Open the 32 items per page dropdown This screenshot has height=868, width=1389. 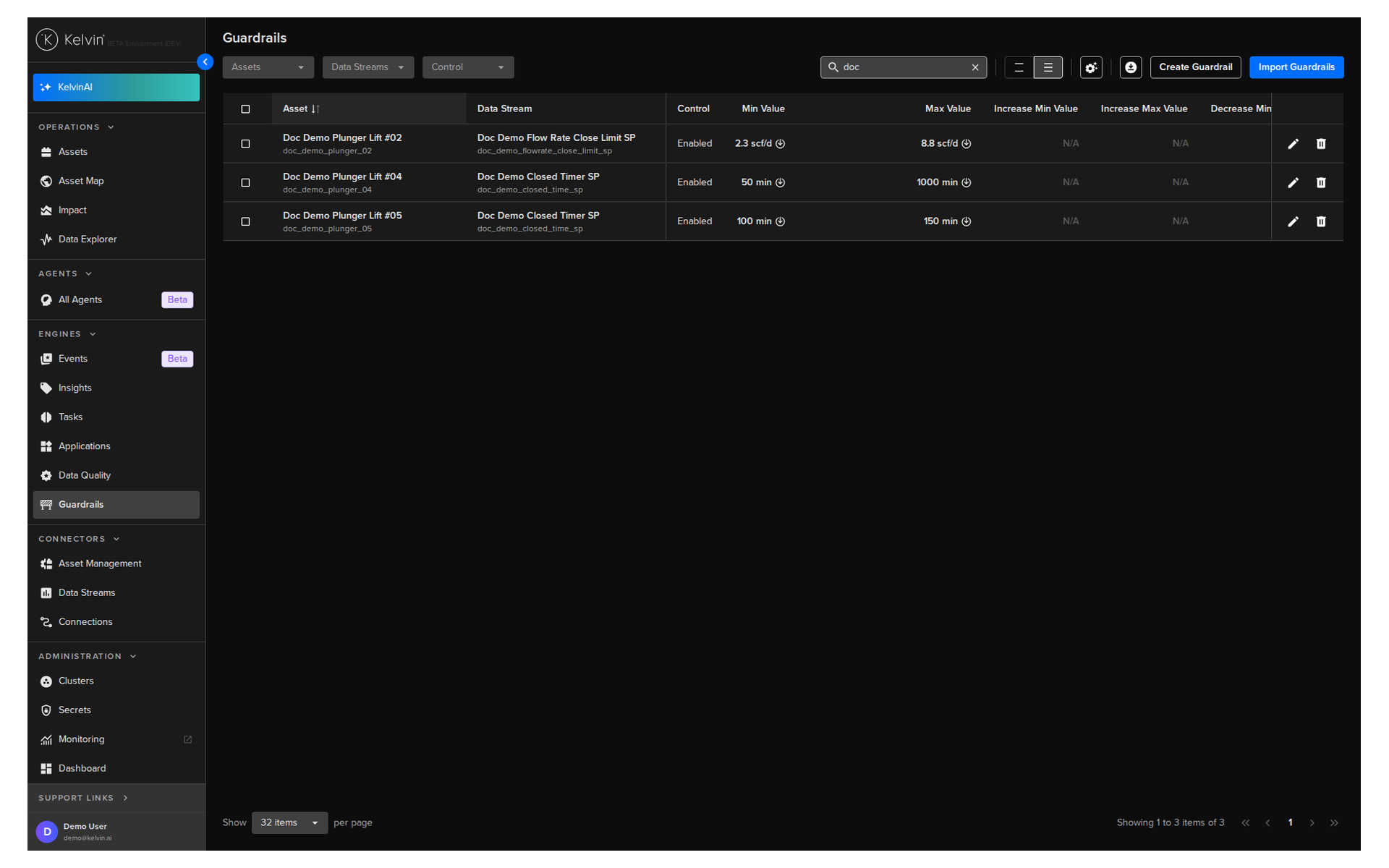point(289,823)
